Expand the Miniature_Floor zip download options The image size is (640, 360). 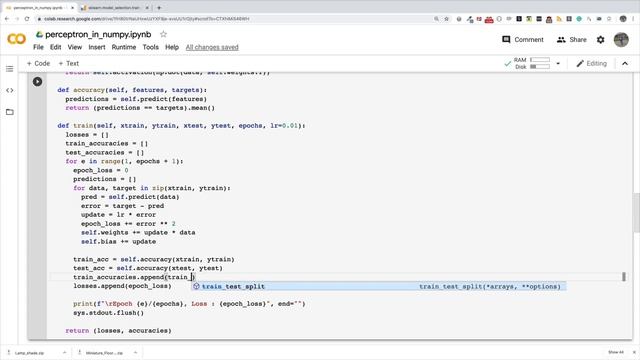click(x=136, y=353)
